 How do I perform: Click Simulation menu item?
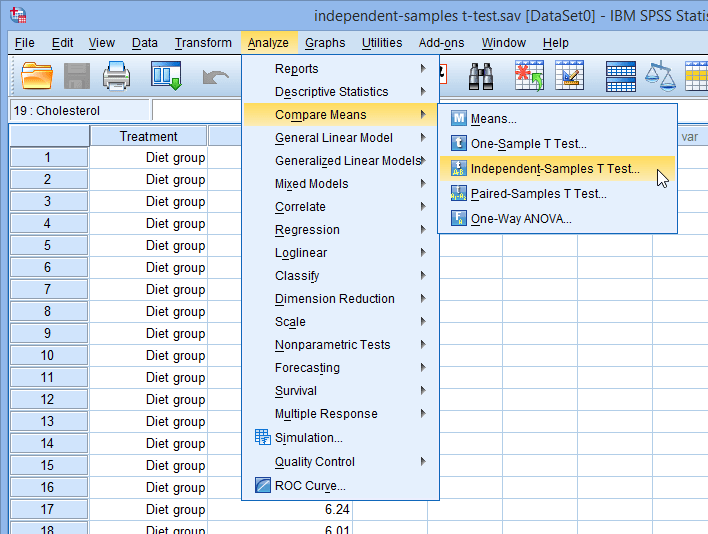coord(308,438)
